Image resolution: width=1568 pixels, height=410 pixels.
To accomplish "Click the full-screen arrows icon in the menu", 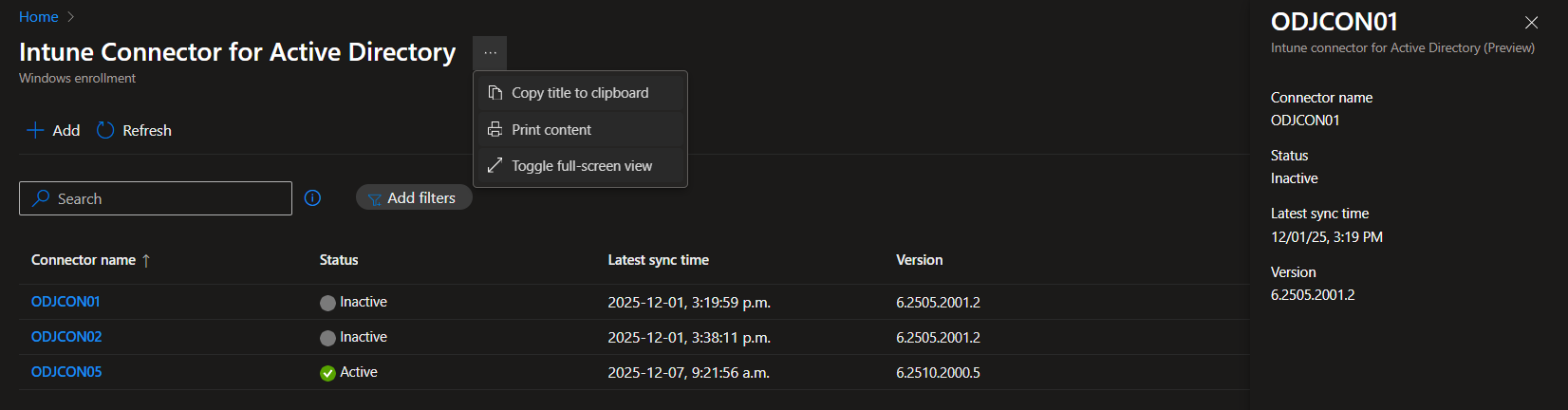I will [495, 165].
